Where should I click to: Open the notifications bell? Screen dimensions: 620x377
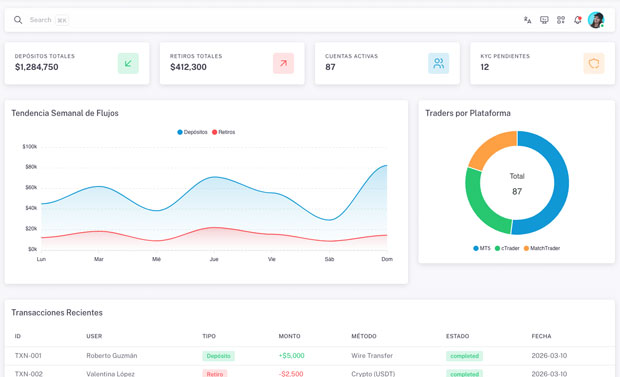[577, 20]
